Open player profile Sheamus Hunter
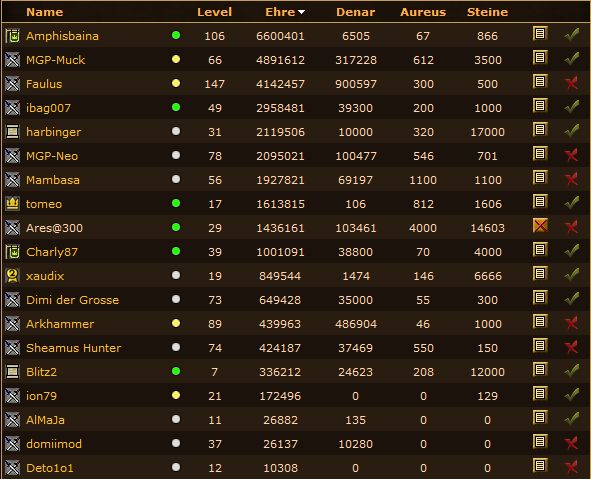Viewport: 591px width, 479px height. [x=73, y=348]
